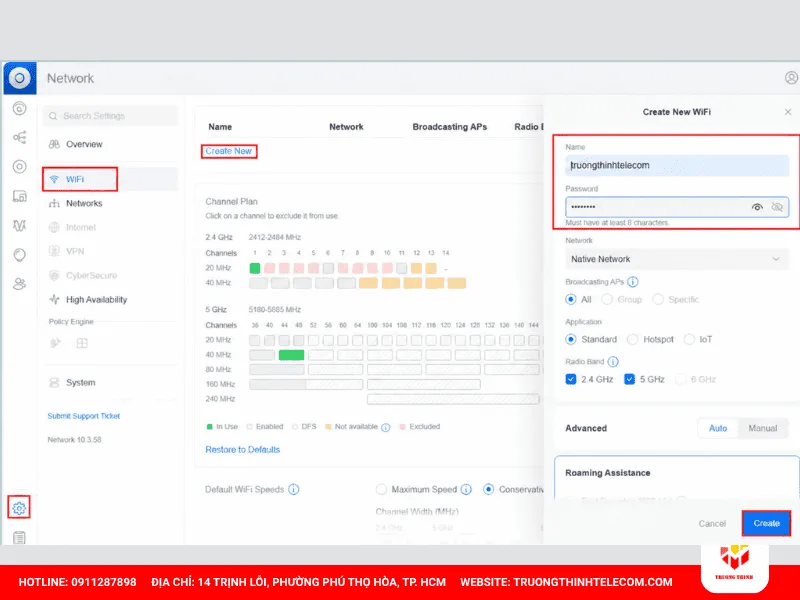Image resolution: width=800 pixels, height=600 pixels.
Task: Click the UniFi logo at top left
Action: click(x=20, y=78)
